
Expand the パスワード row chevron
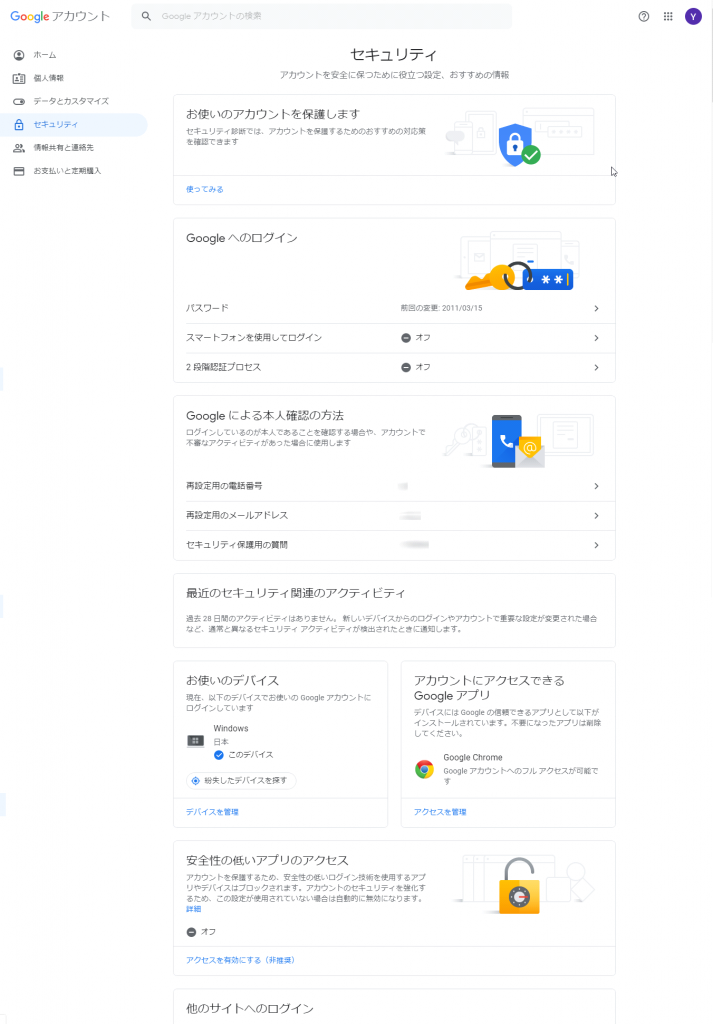point(596,308)
